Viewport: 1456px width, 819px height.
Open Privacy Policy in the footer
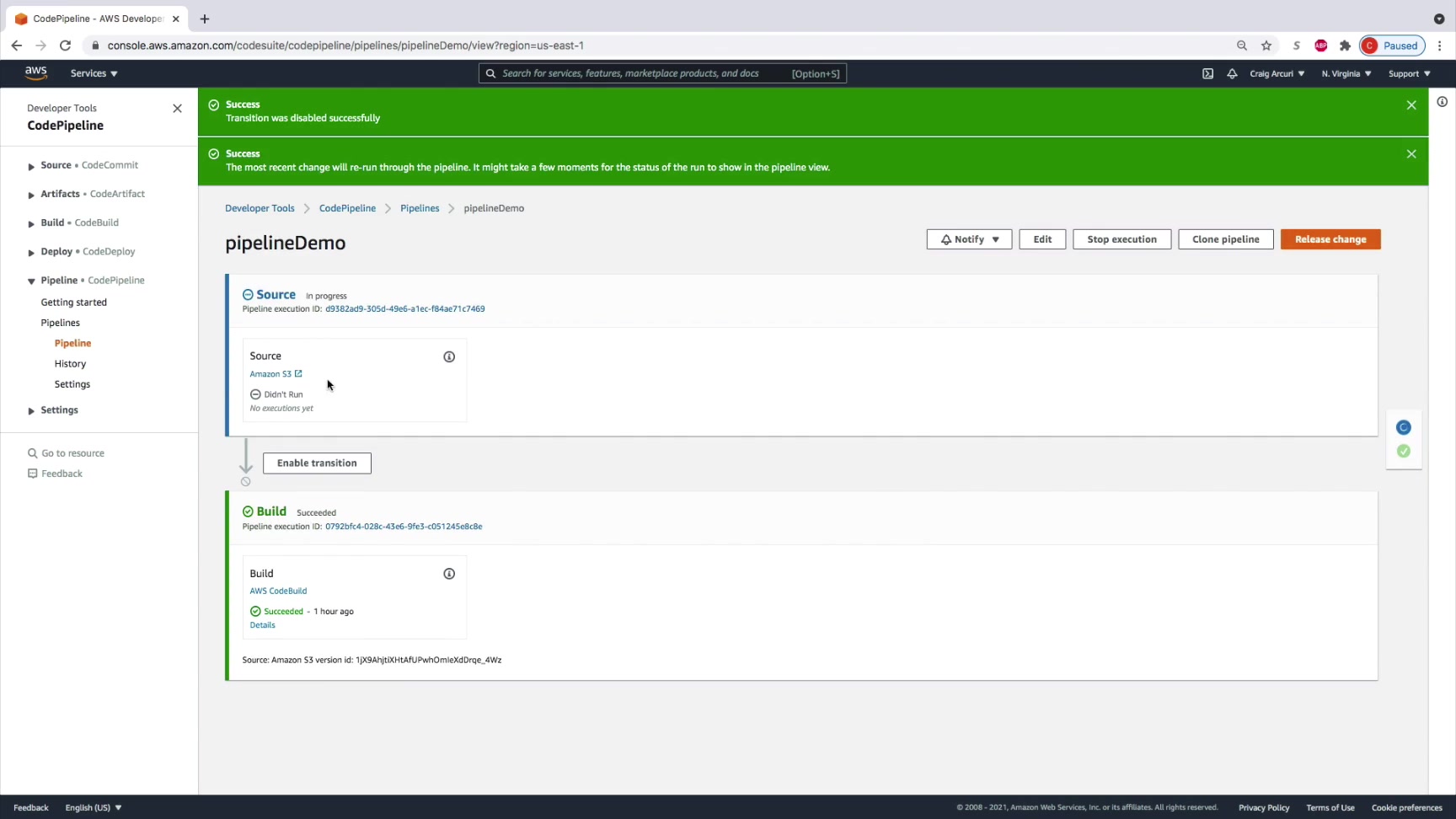point(1264,807)
